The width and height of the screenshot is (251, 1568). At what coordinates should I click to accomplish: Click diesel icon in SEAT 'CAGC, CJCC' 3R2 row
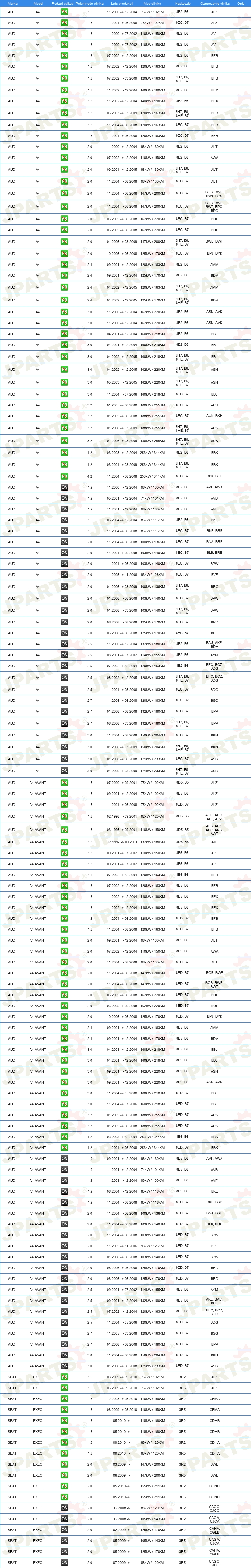[x=65, y=1508]
